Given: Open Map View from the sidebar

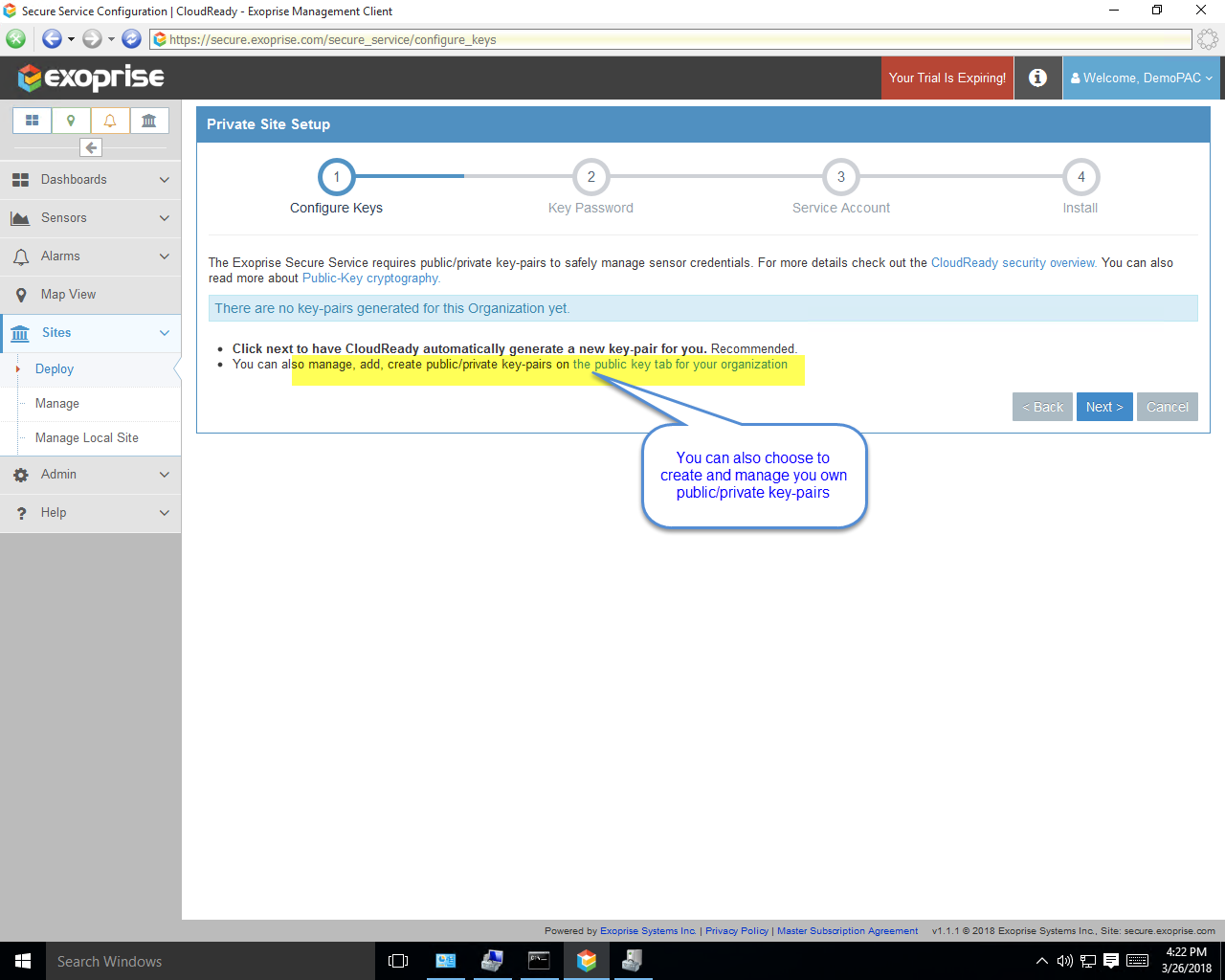Looking at the screenshot, I should tap(90, 295).
